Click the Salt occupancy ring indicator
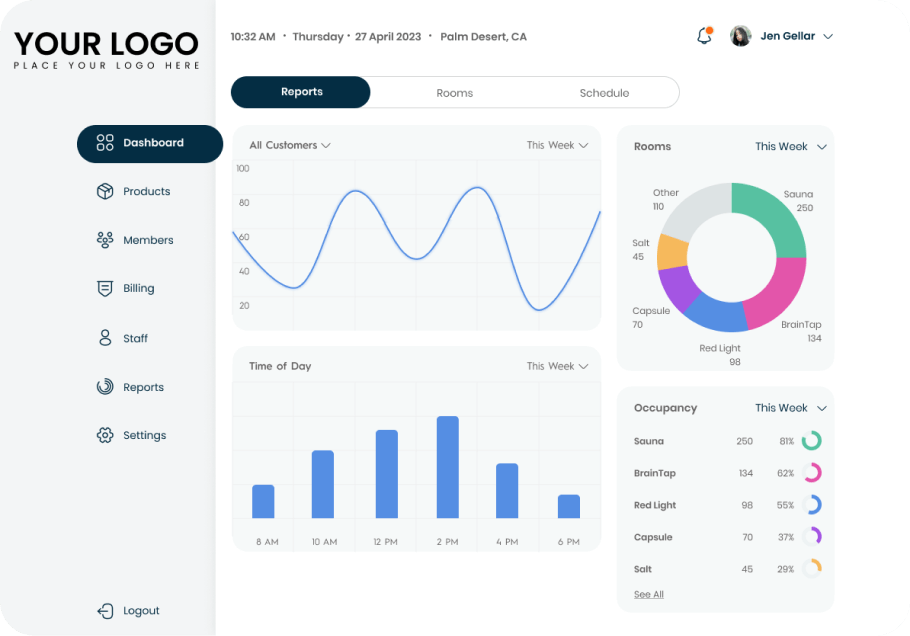Screen dimensions: 910x636 (x=812, y=569)
